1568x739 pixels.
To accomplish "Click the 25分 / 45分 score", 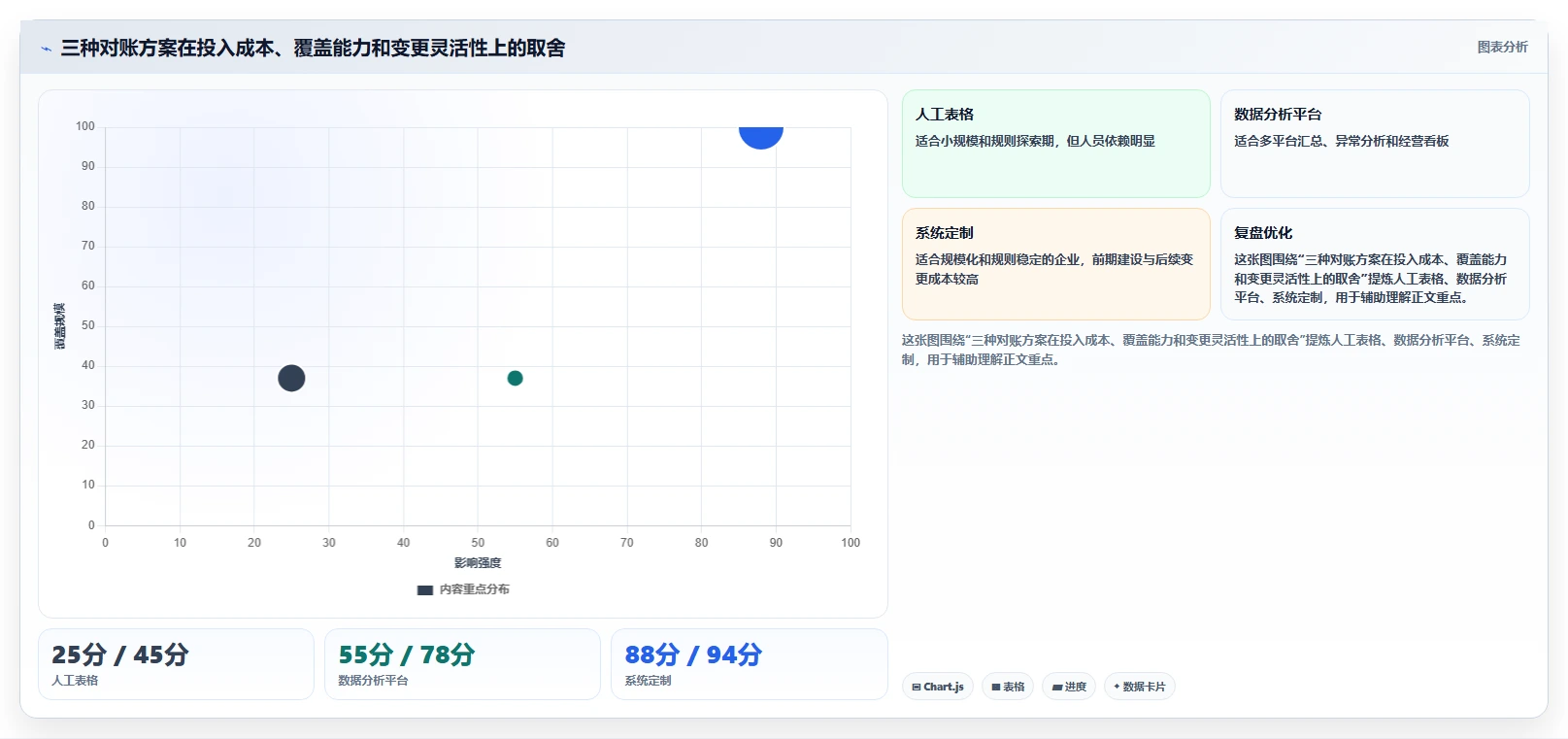I will pos(120,655).
